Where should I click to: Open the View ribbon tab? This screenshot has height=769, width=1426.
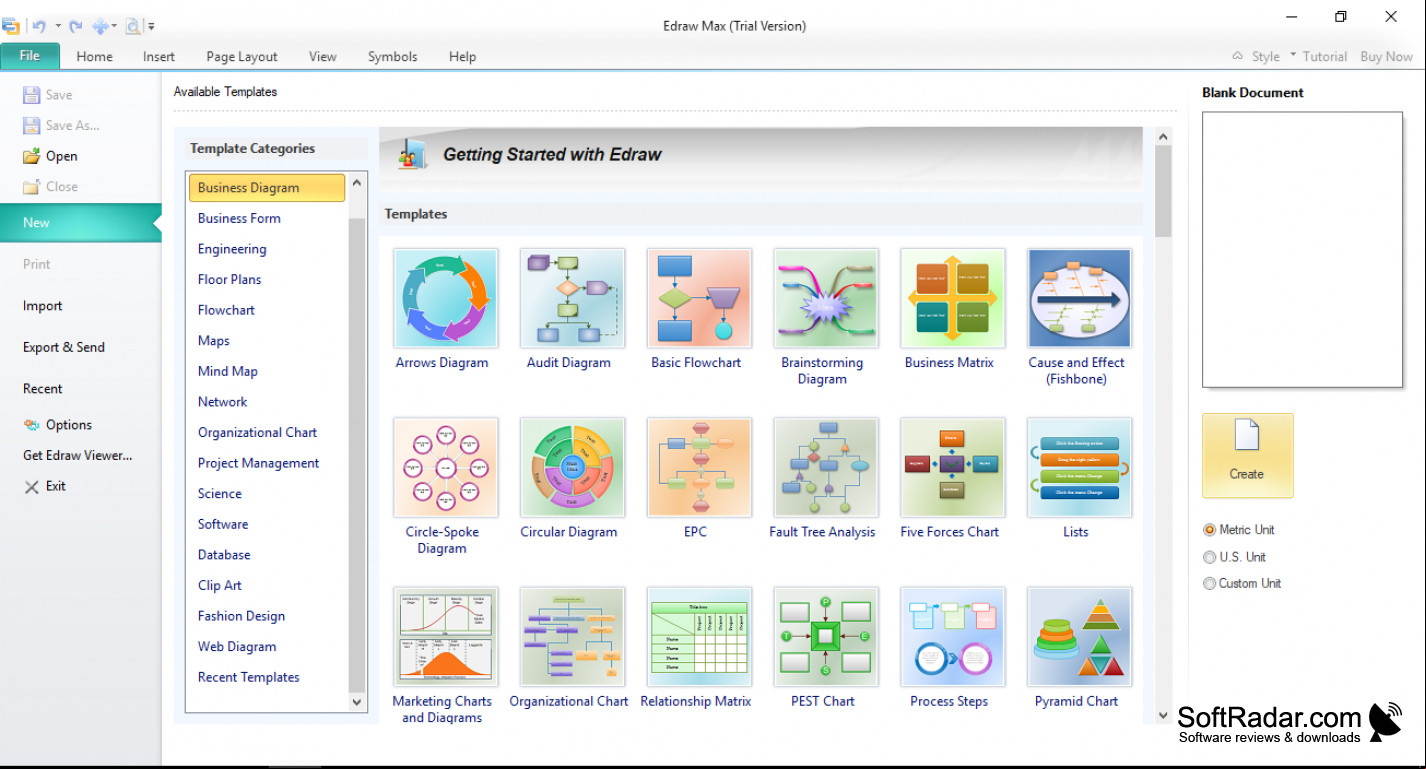coord(323,56)
